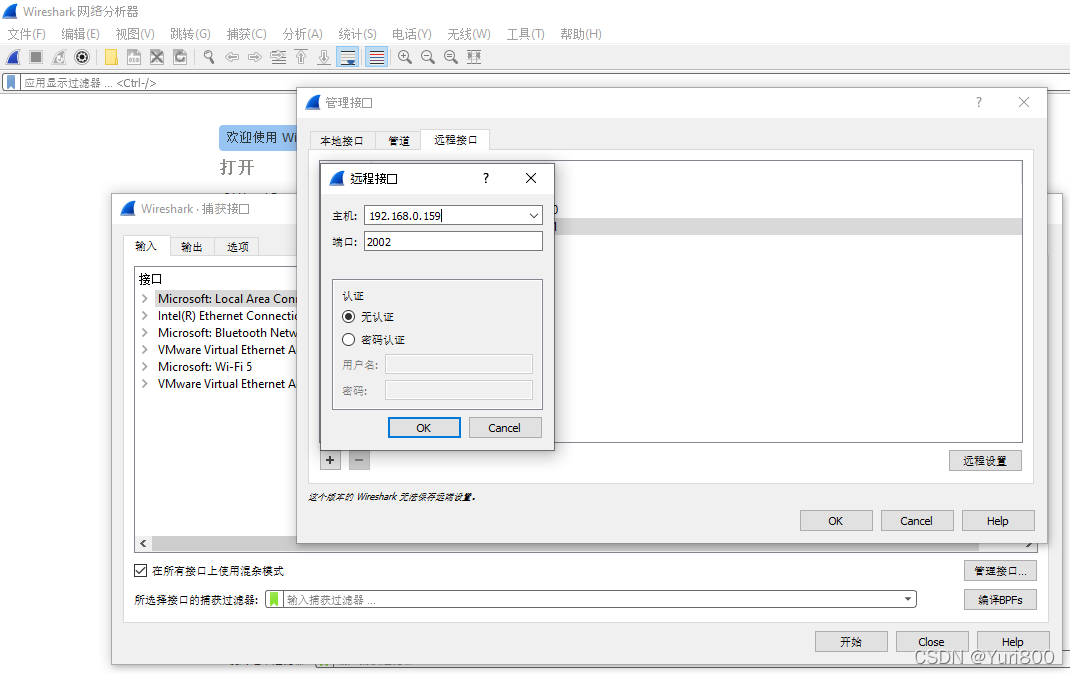Viewport: 1070px width, 674px height.
Task: Remove selected remote interface with minus button
Action: click(x=359, y=460)
